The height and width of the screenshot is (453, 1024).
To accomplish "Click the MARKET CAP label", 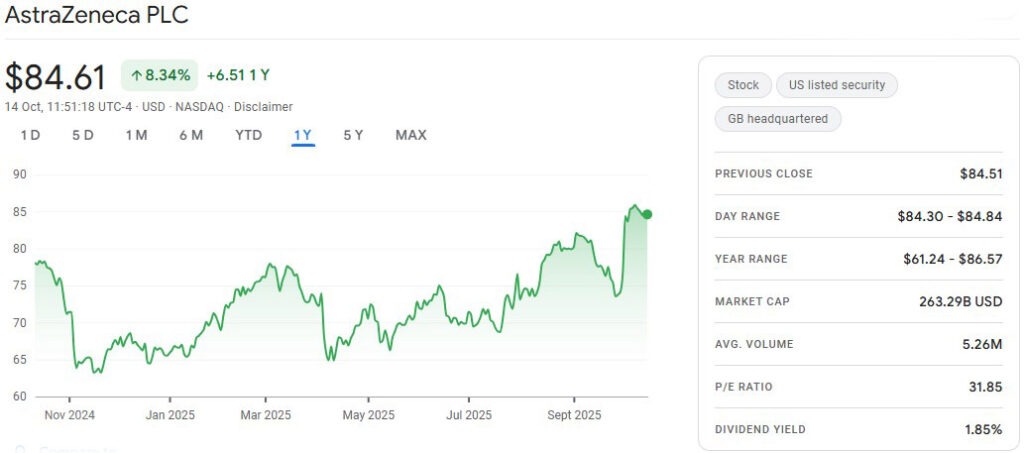I will click(752, 302).
